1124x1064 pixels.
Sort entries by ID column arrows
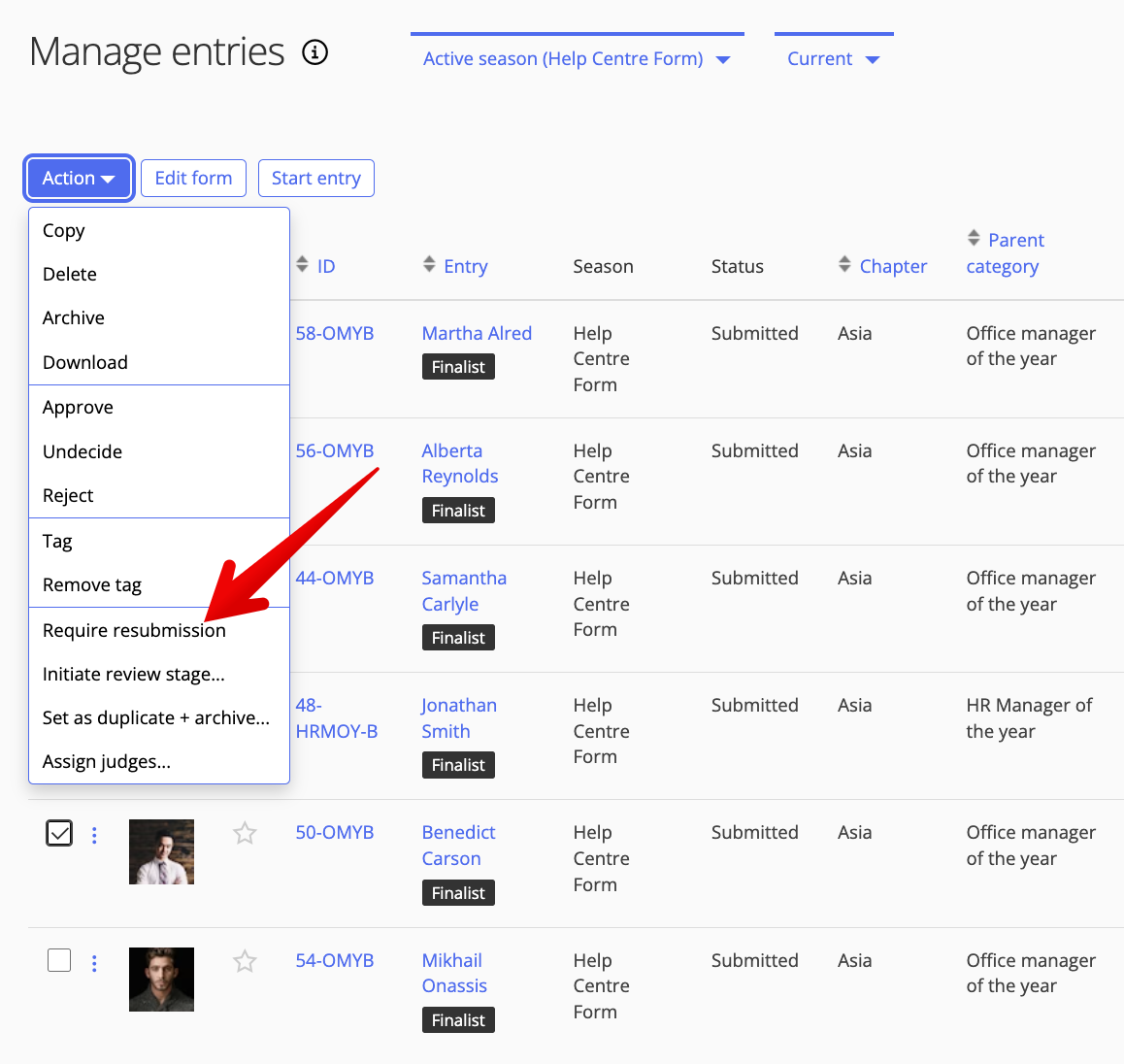pyautogui.click(x=303, y=265)
